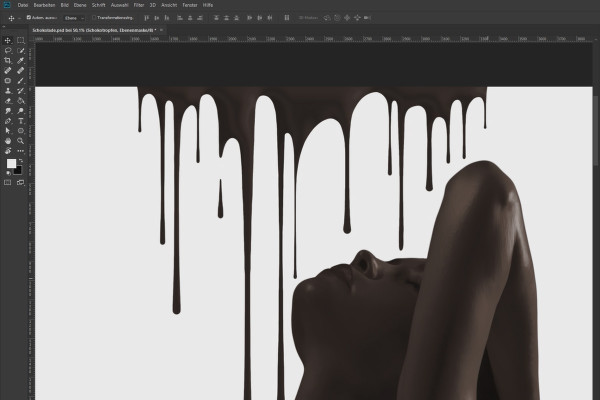Align right edges in options bar
This screenshot has height=400, width=600.
(200, 18)
